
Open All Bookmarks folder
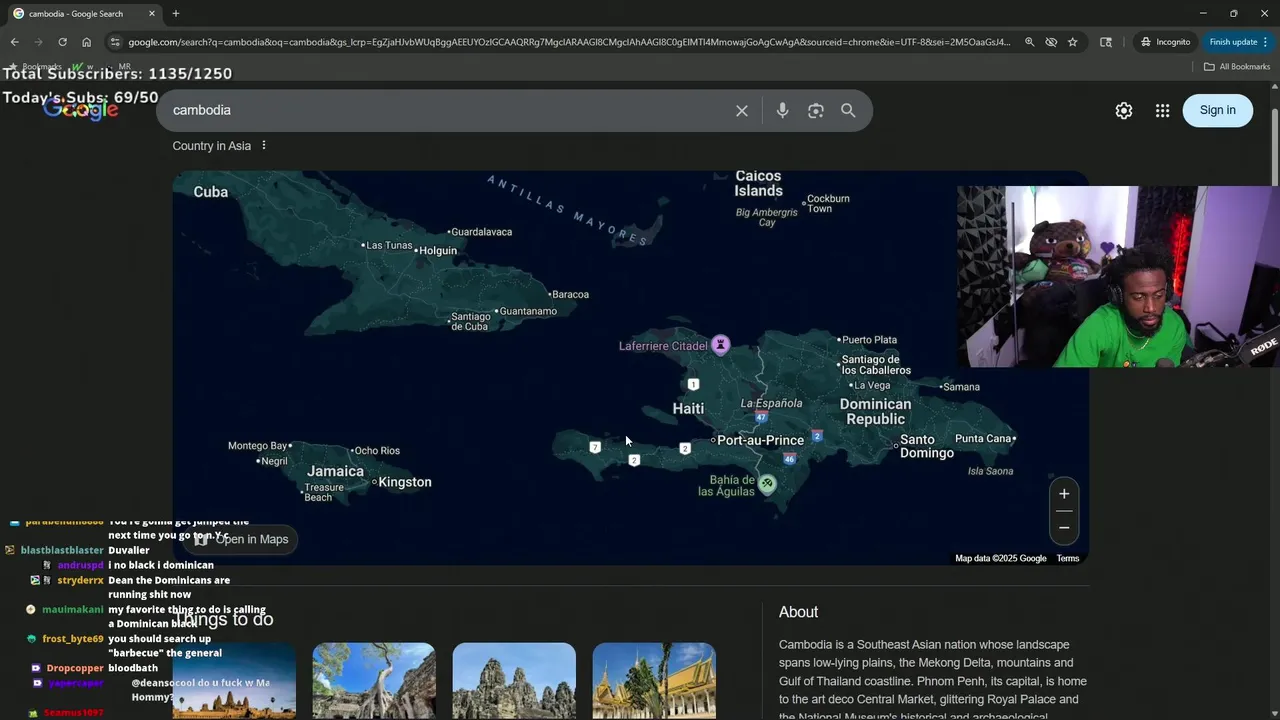point(1237,67)
